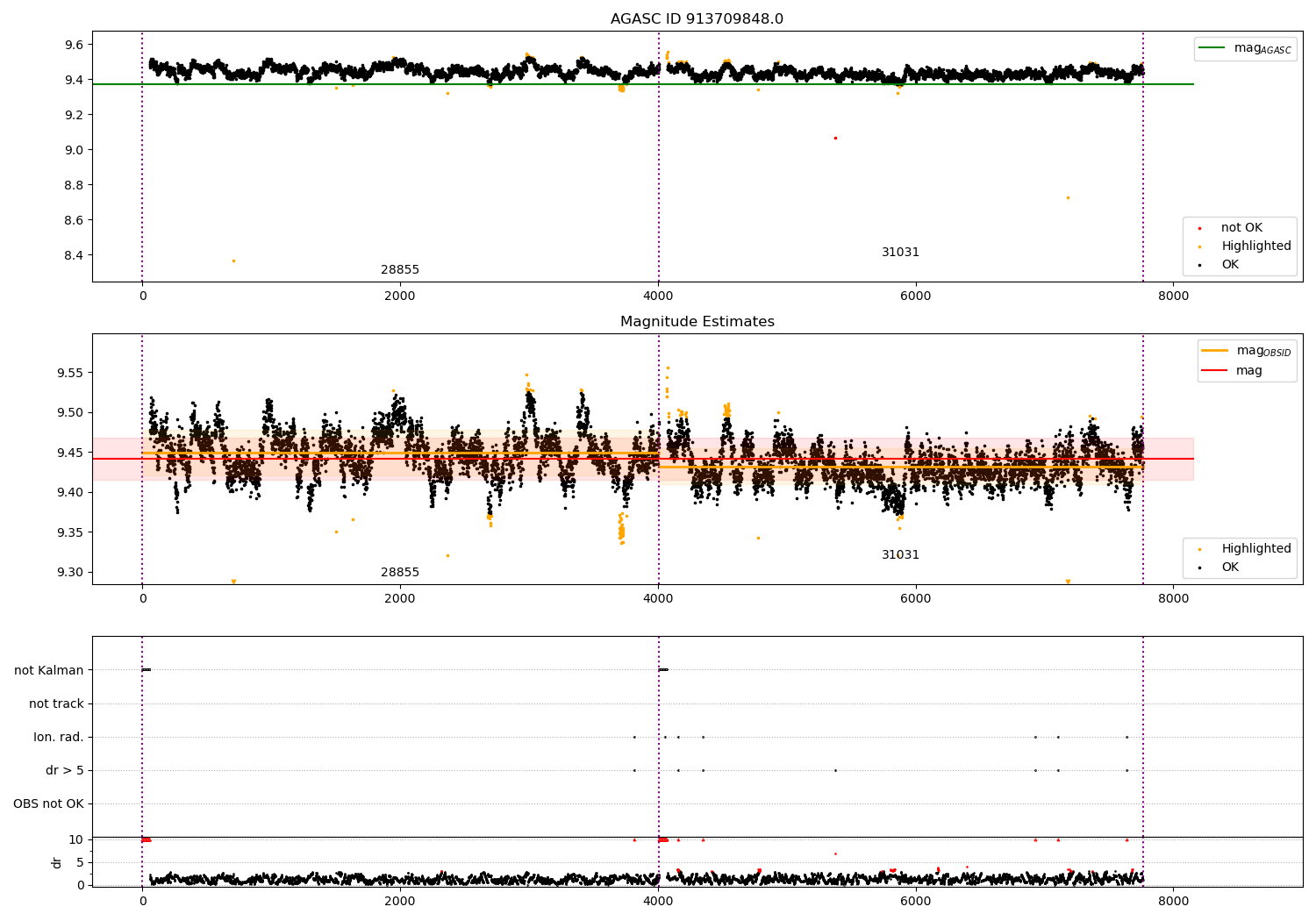Viewport: 1316px width, 921px height.
Task: Click the 5 tick label on dr axis
Action: pyautogui.click(x=80, y=863)
